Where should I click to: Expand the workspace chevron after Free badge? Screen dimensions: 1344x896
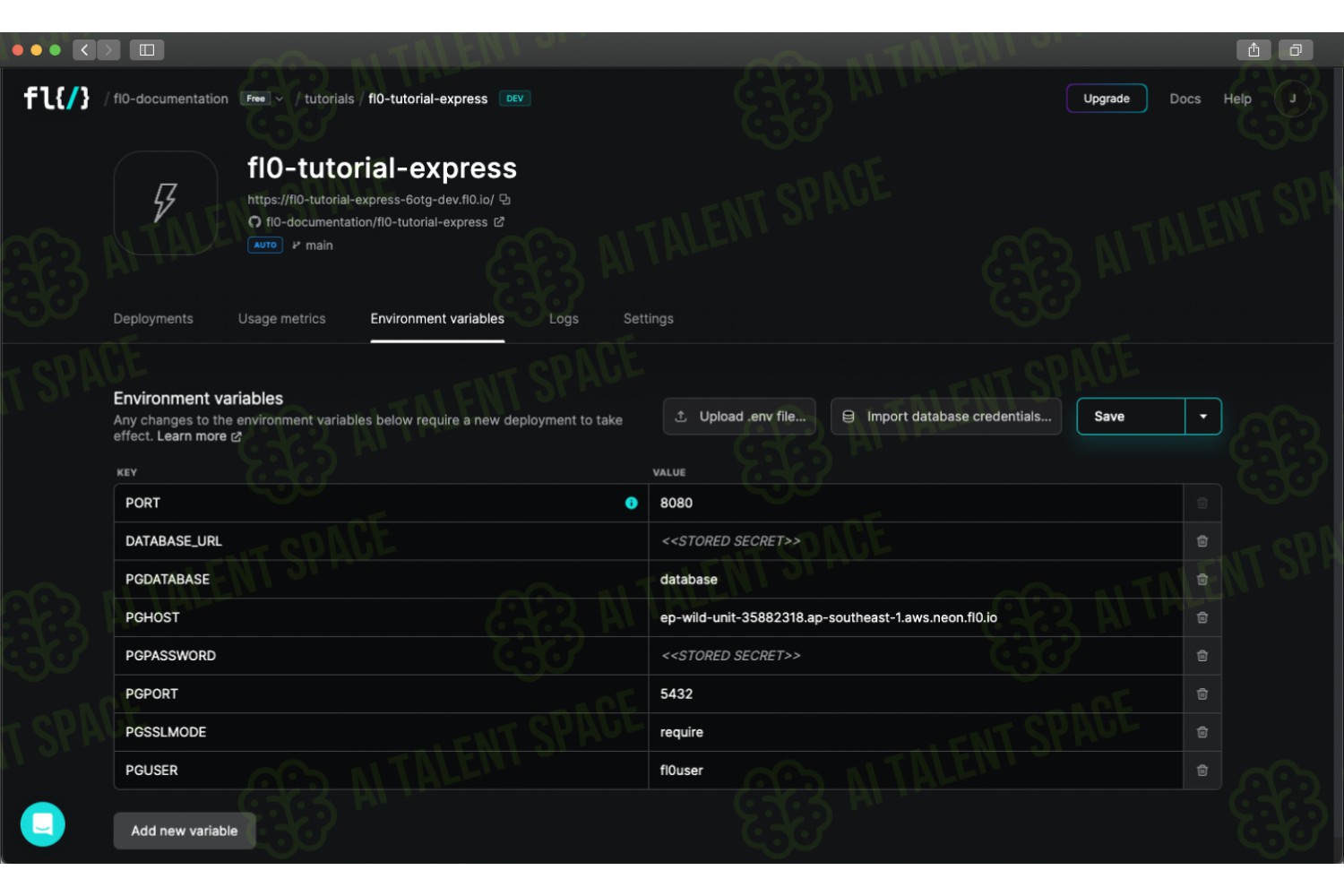pos(280,99)
